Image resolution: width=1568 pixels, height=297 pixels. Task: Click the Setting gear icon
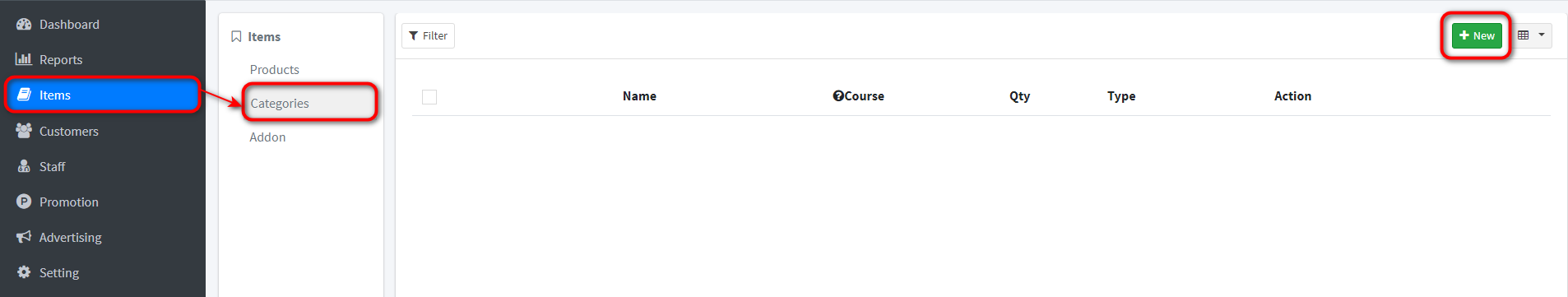24,272
